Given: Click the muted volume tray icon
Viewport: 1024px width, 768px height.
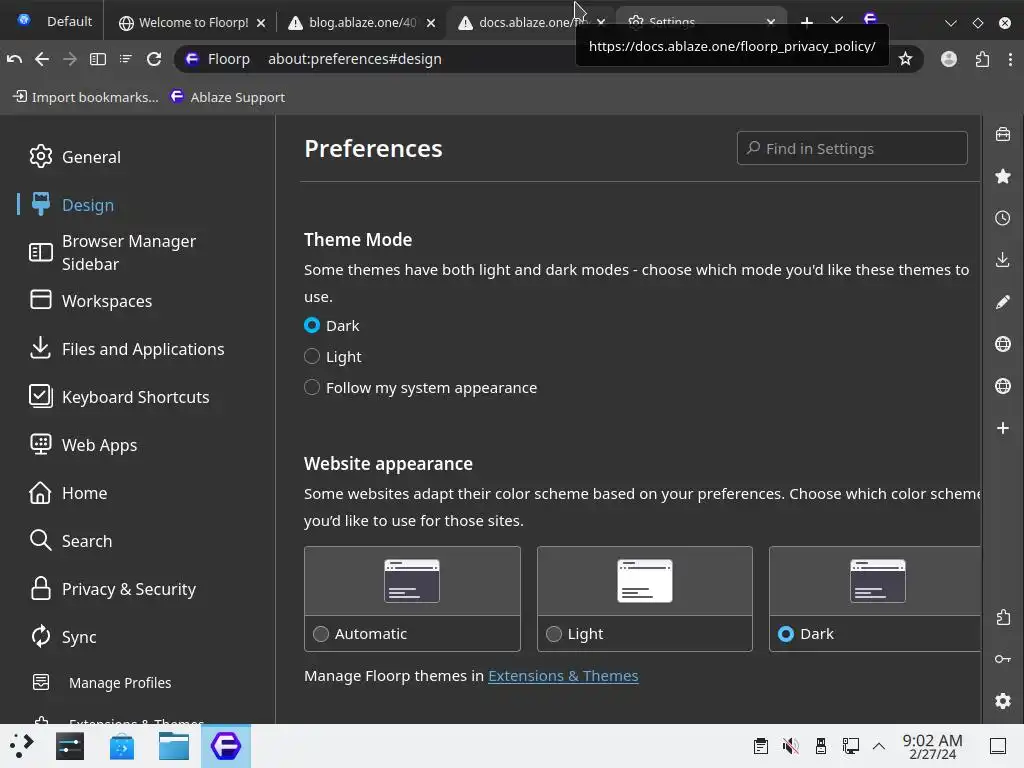Looking at the screenshot, I should click(791, 746).
